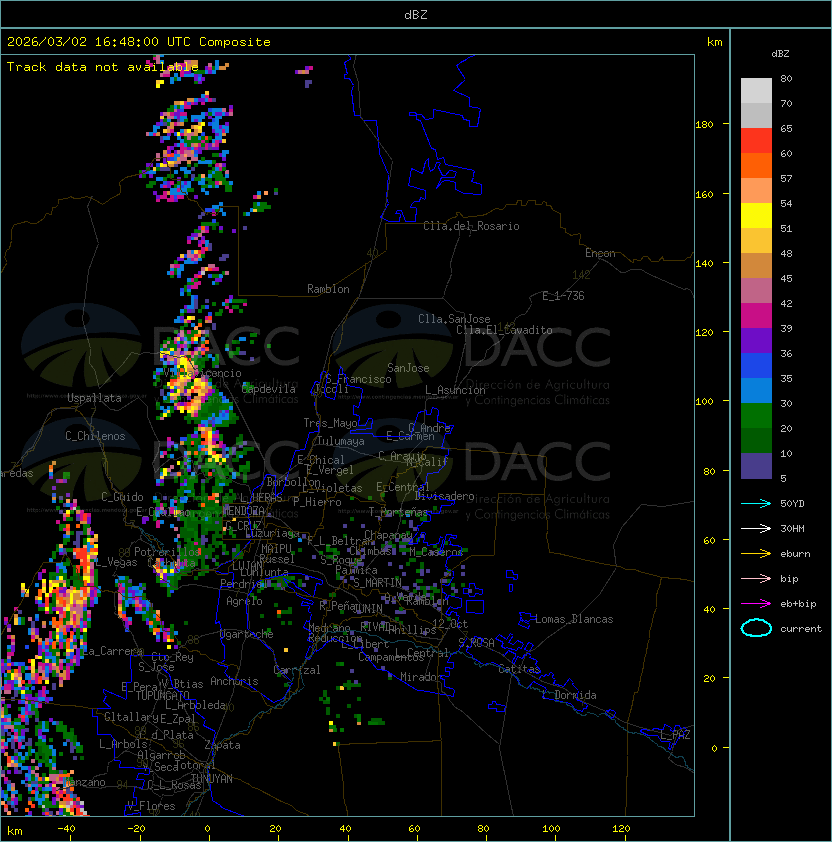Click the '120' tick on the bottom axis
This screenshot has height=842, width=832.
[621, 829]
